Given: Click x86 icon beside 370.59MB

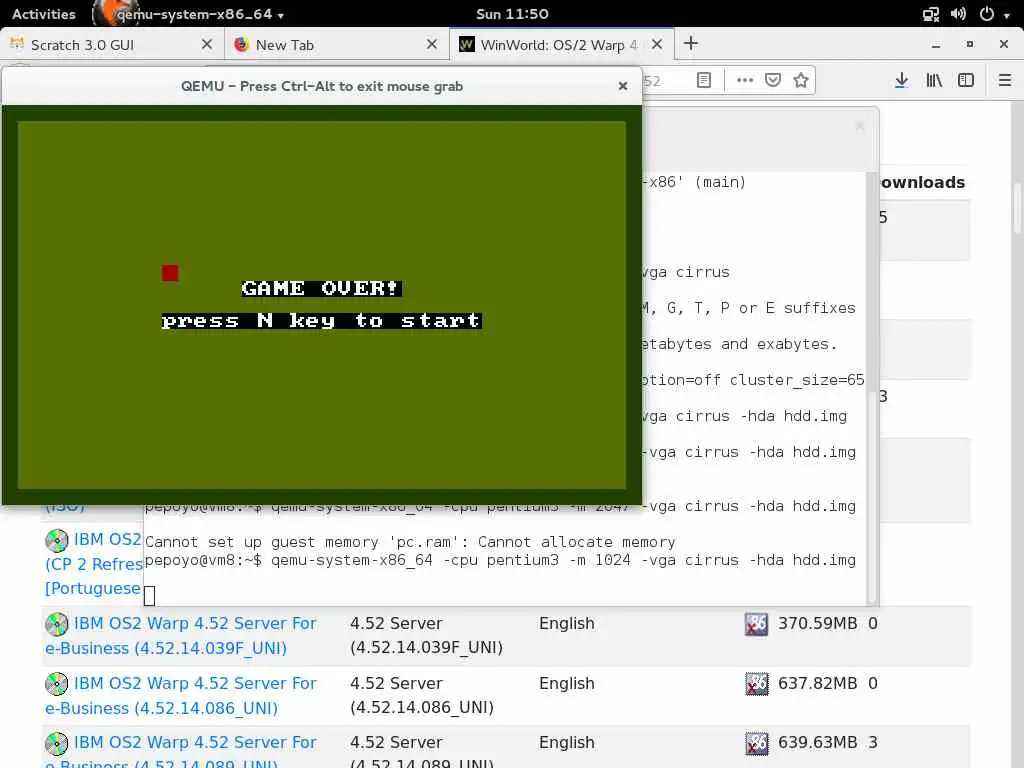Looking at the screenshot, I should (x=756, y=624).
